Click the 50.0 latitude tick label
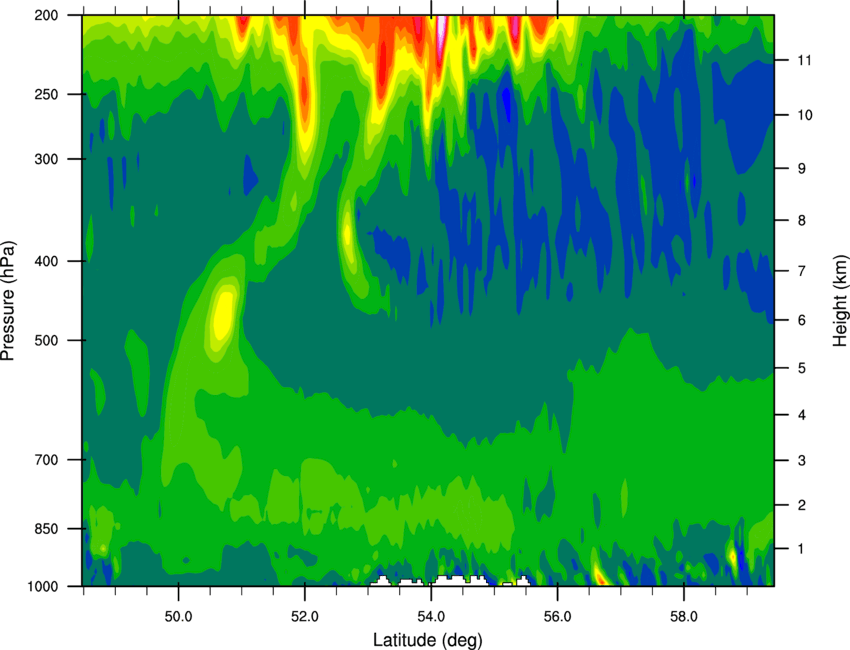The width and height of the screenshot is (850, 650). [178, 617]
